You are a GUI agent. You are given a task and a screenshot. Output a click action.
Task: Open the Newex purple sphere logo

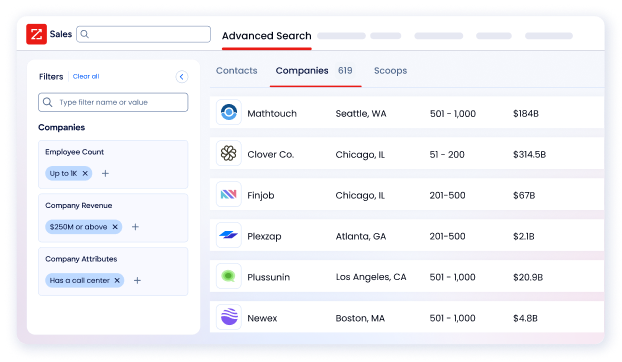pos(229,317)
